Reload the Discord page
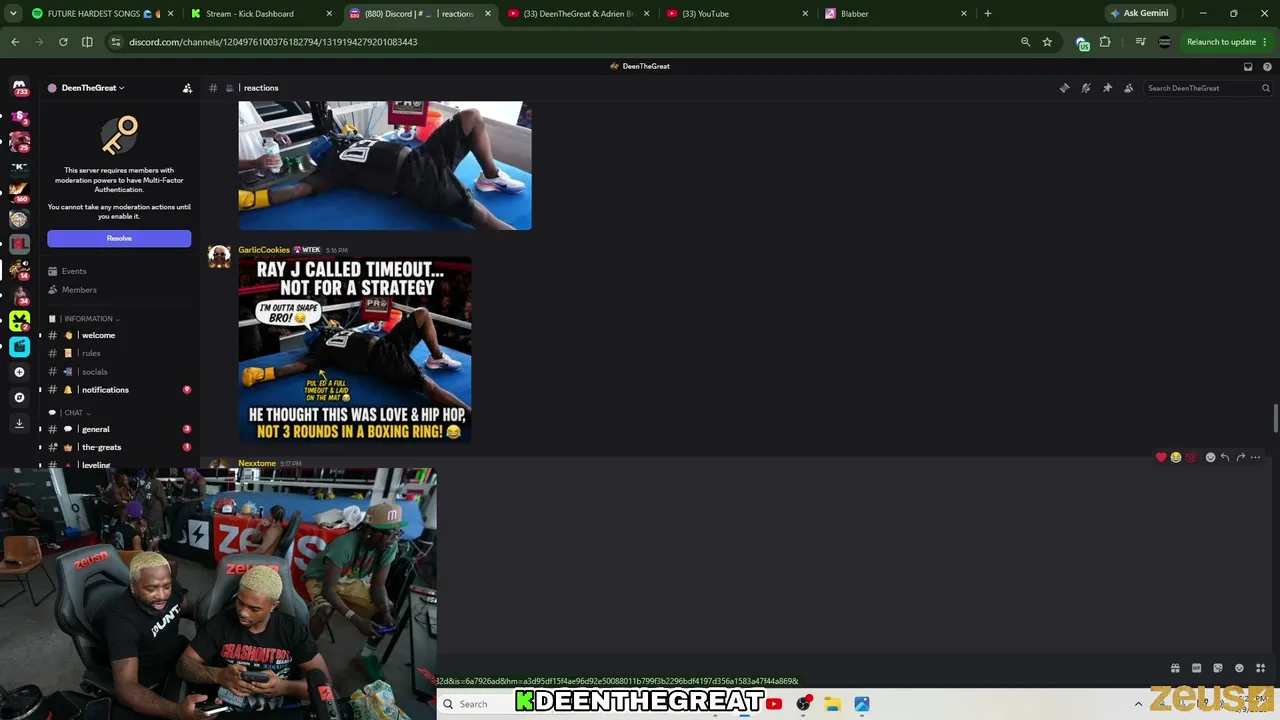This screenshot has height=720, width=1280. (63, 42)
